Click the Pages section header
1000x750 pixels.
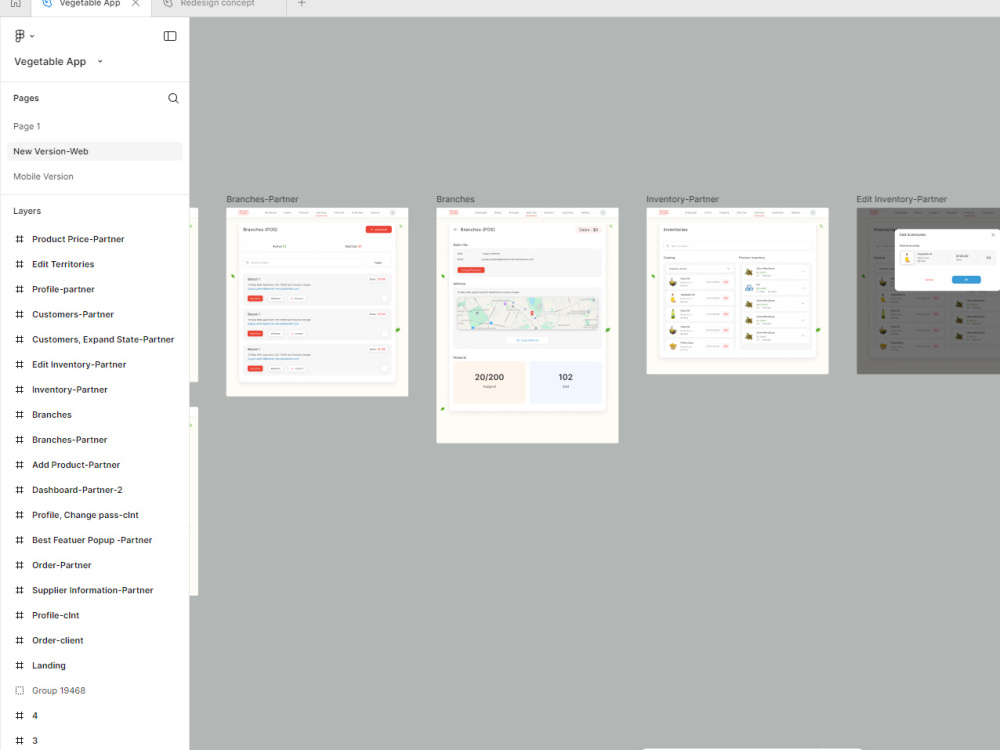[x=26, y=98]
